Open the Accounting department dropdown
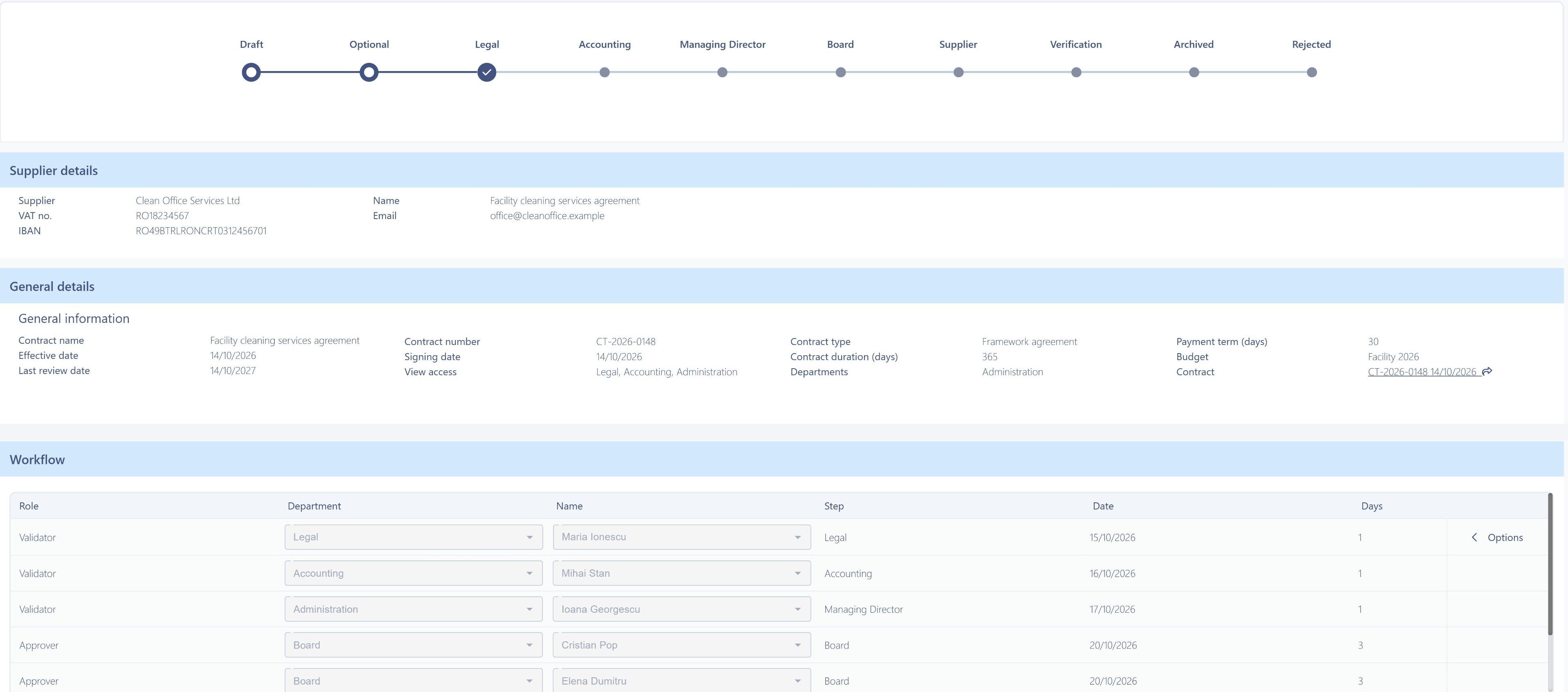 tap(413, 573)
